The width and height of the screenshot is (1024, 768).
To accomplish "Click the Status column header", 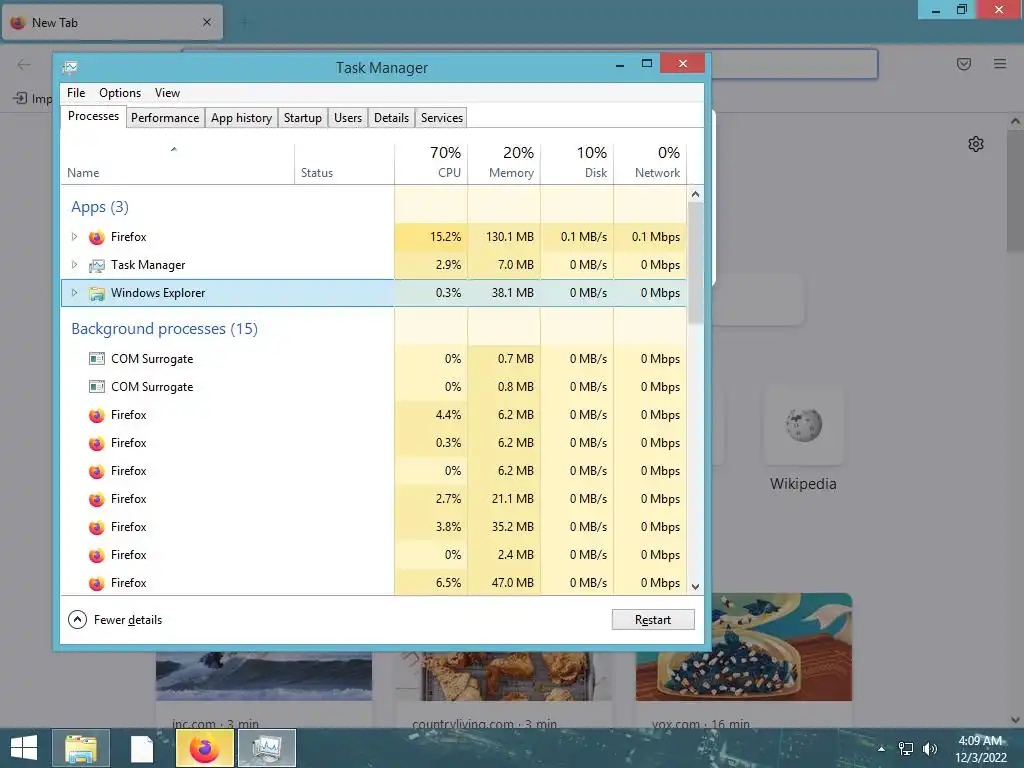I will click(x=344, y=161).
